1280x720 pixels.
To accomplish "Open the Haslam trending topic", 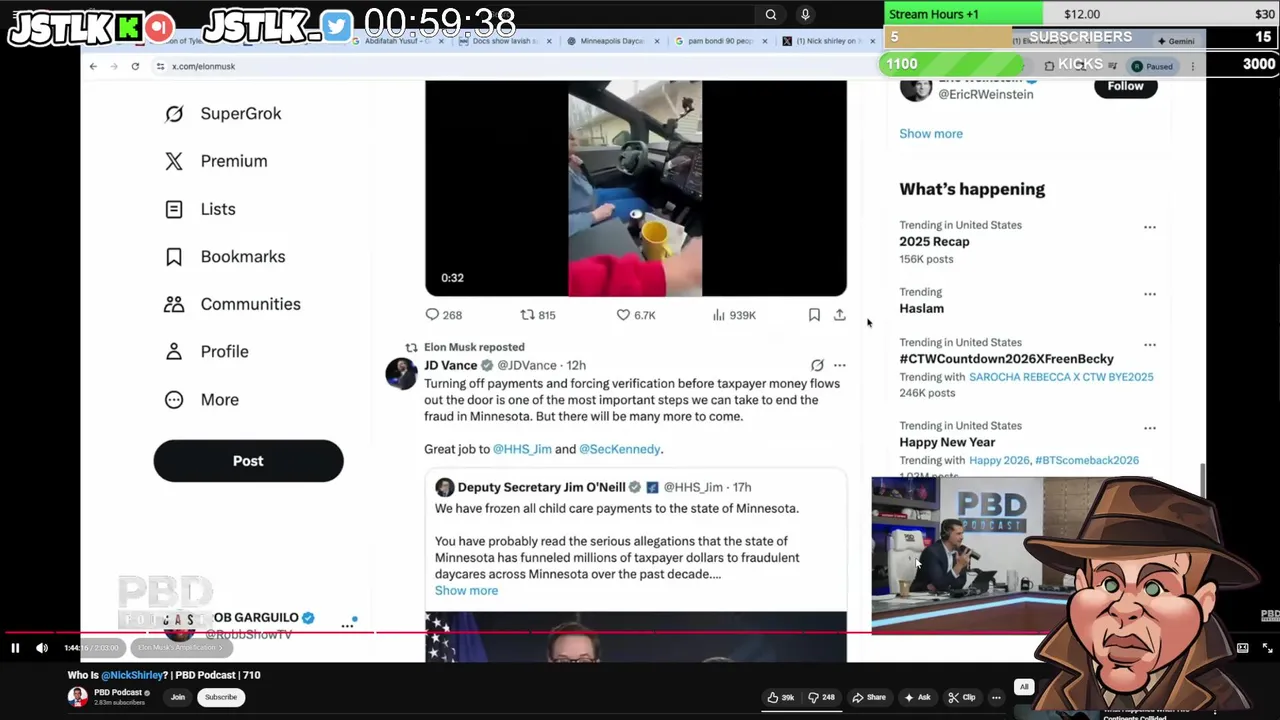I will tap(921, 309).
